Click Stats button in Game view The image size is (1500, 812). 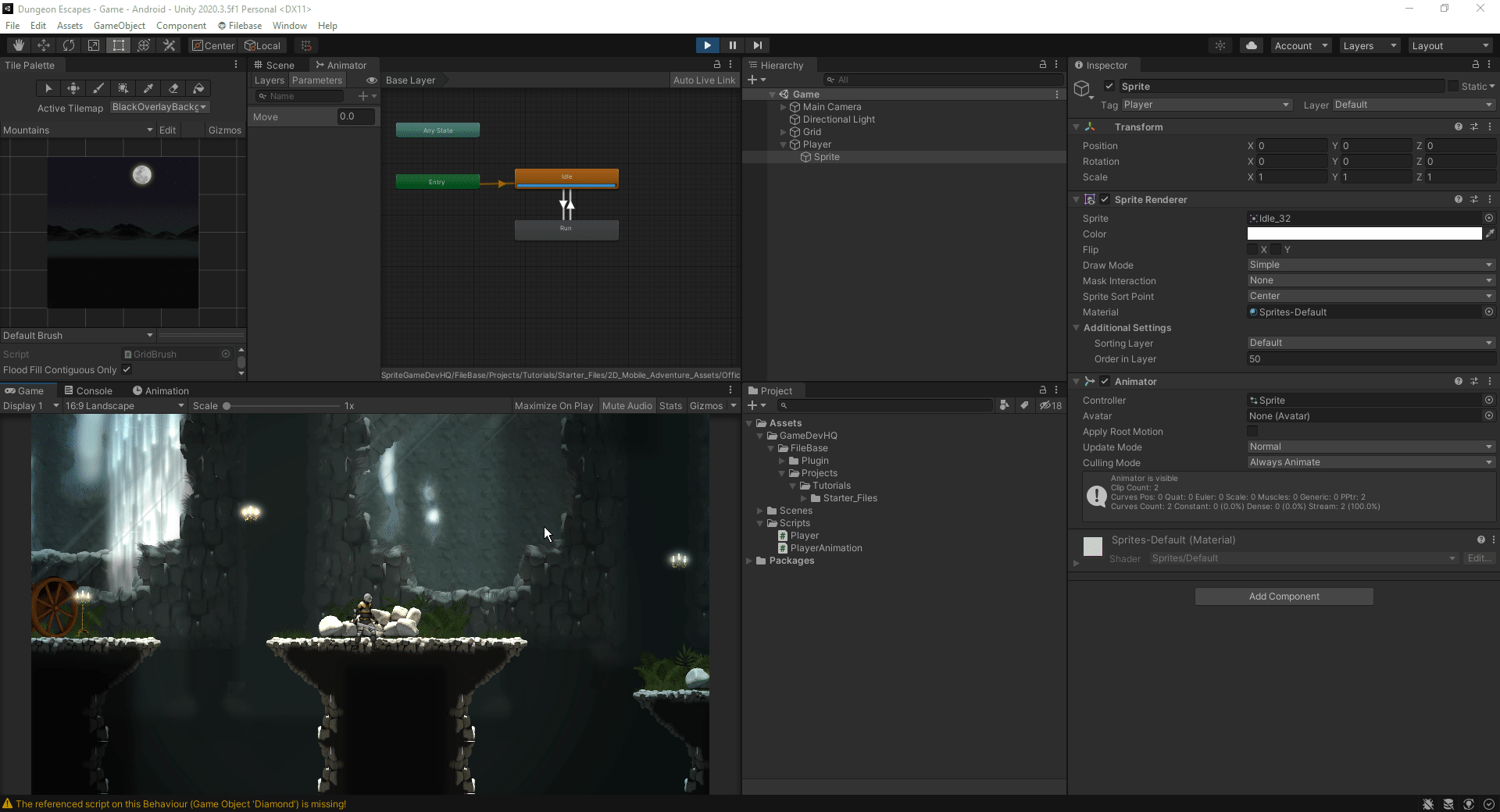(670, 405)
